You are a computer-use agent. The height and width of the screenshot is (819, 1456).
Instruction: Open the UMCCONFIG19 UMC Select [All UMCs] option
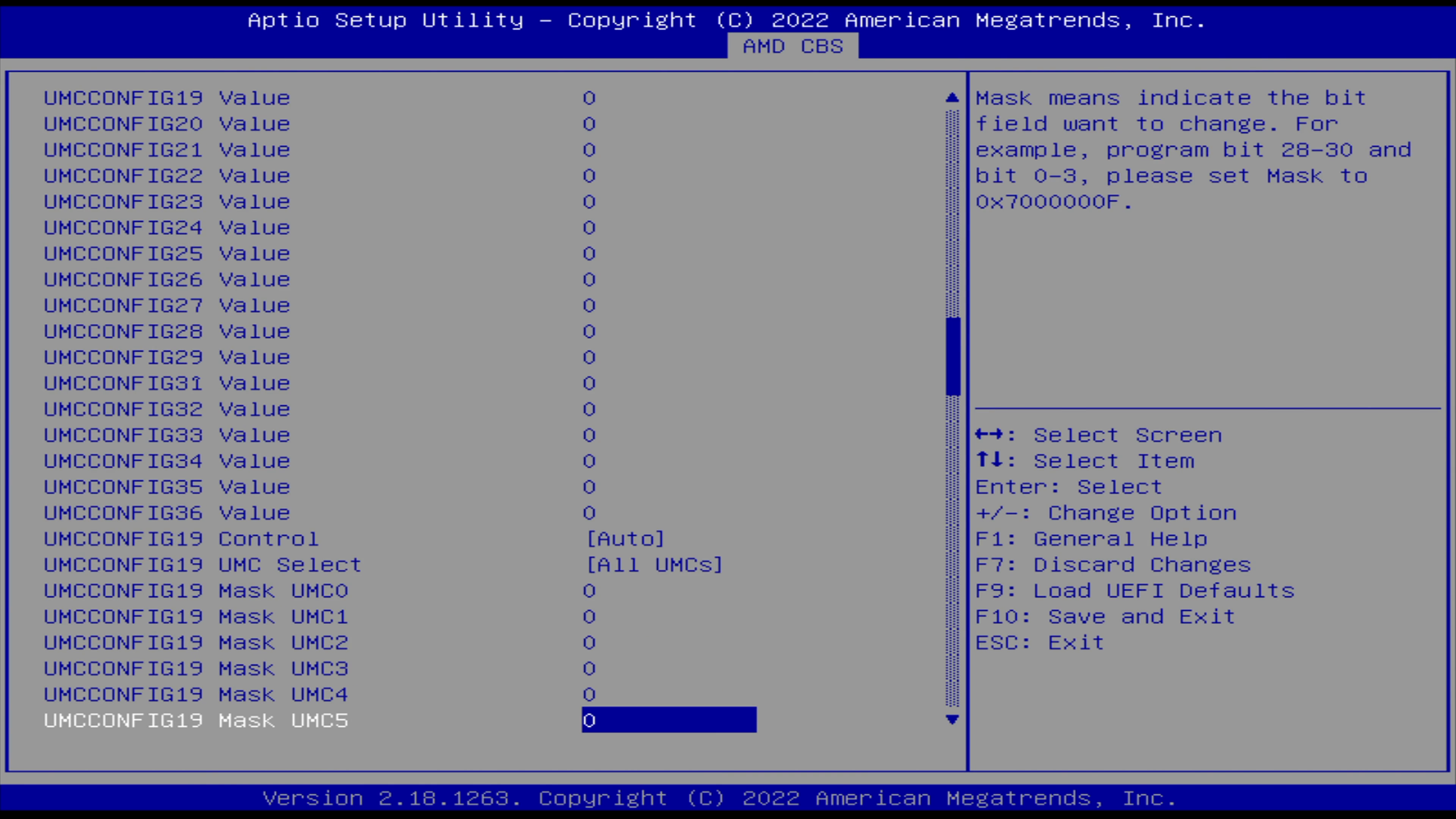[654, 565]
